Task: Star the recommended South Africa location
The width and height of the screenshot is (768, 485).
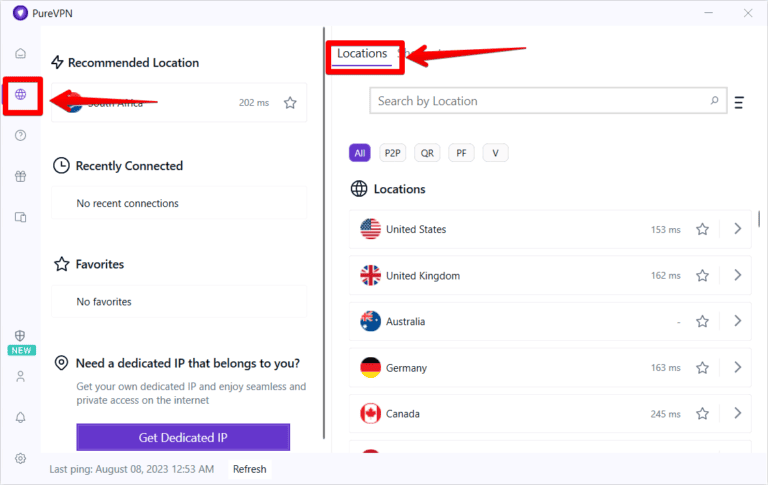Action: pyautogui.click(x=290, y=102)
